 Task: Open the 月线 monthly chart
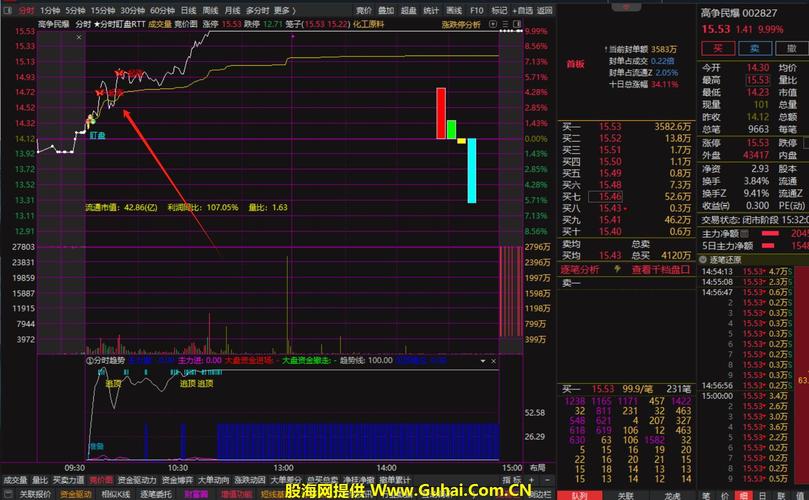pyautogui.click(x=232, y=10)
